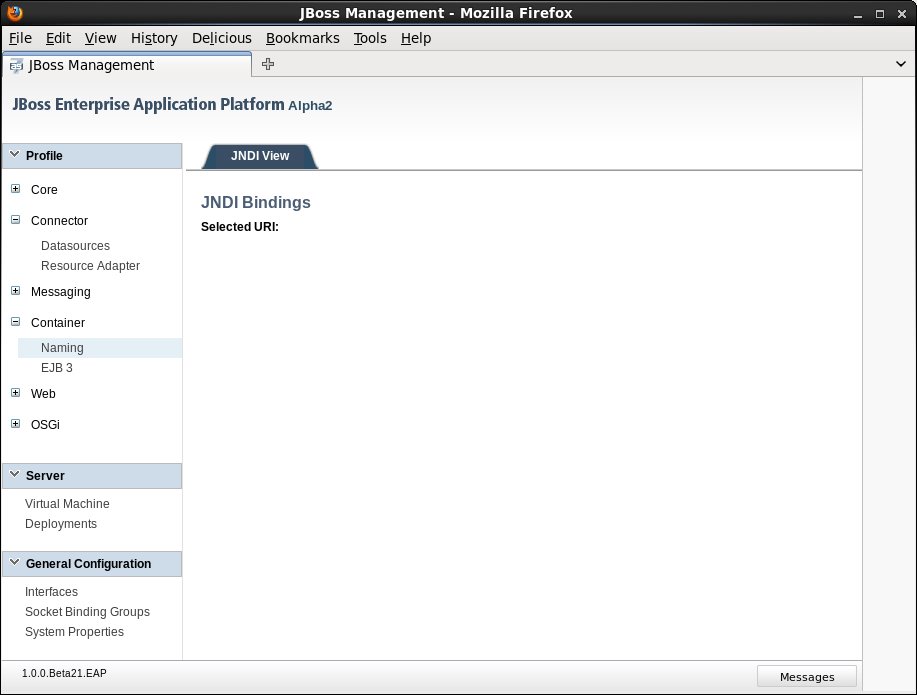Expand the Messaging tree node
Viewport: 917px width, 695px height.
click(16, 291)
